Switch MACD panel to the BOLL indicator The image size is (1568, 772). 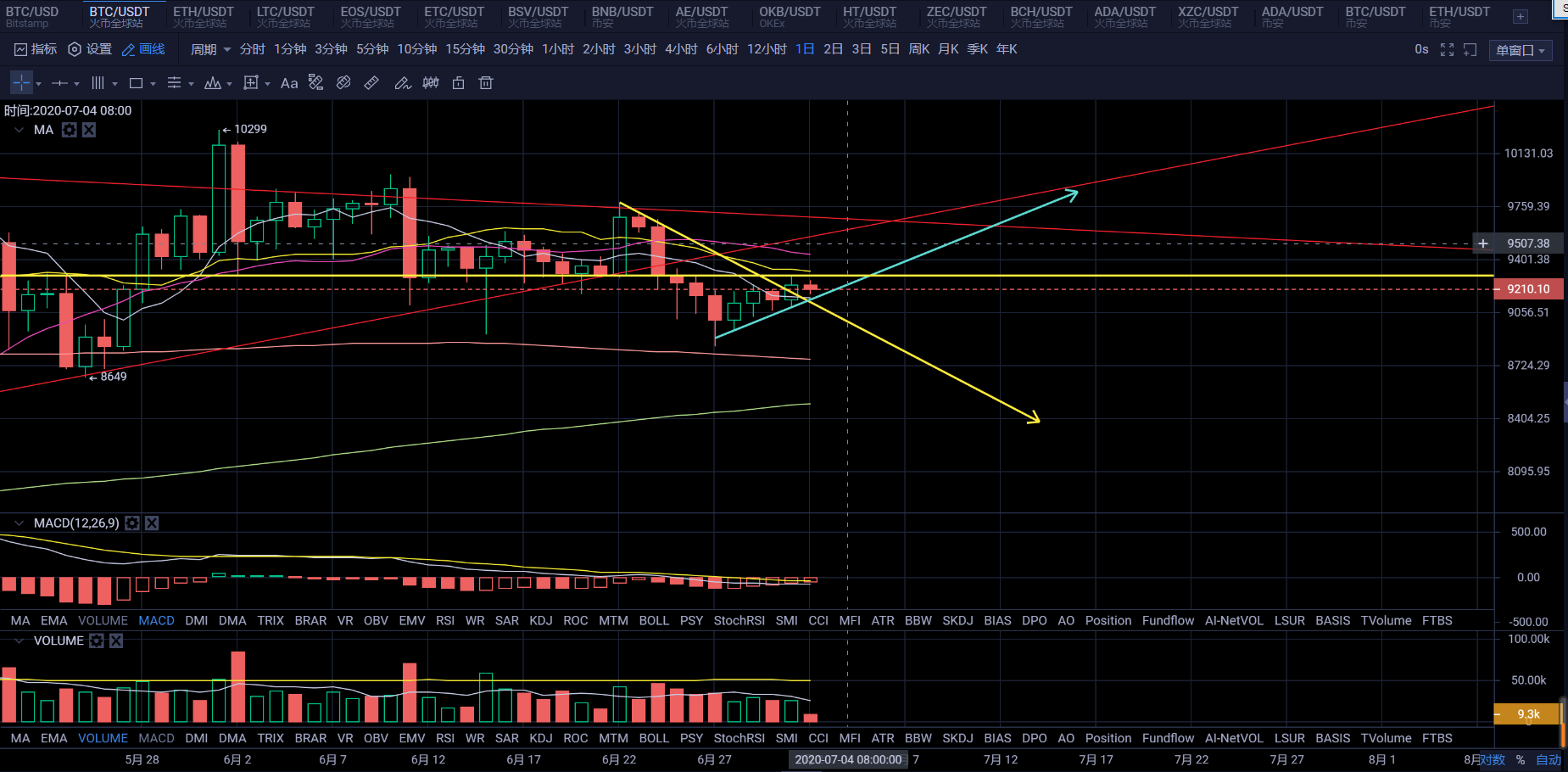(x=654, y=621)
